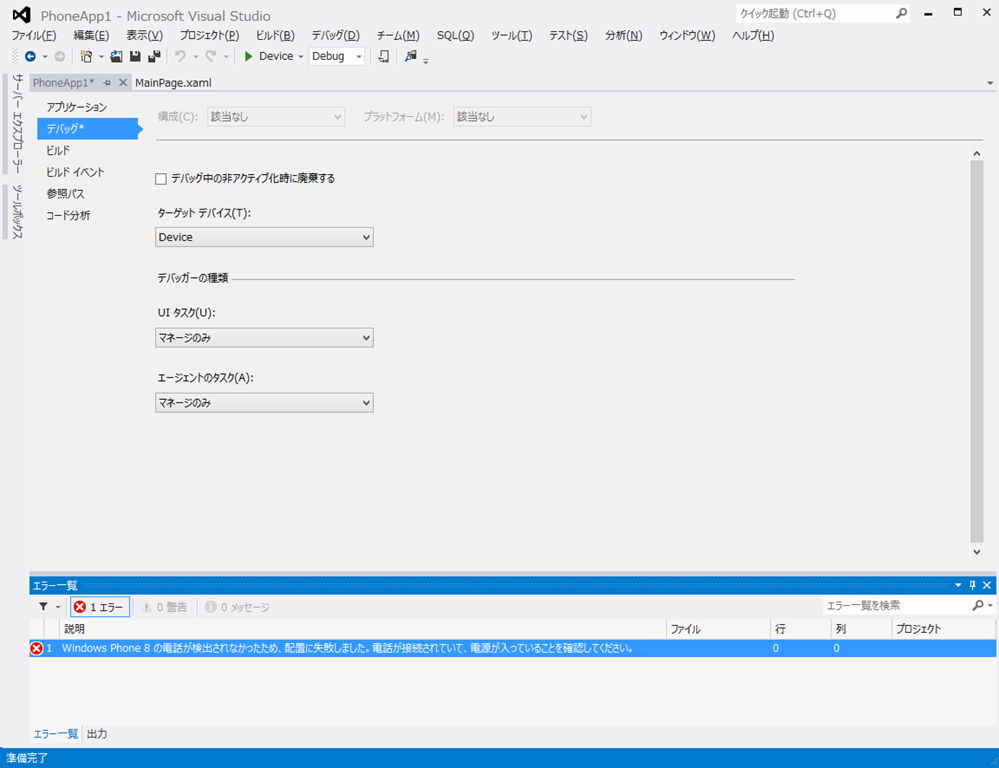Viewport: 999px width, 768px height.
Task: Open the Error List window options arrow
Action: coord(958,585)
